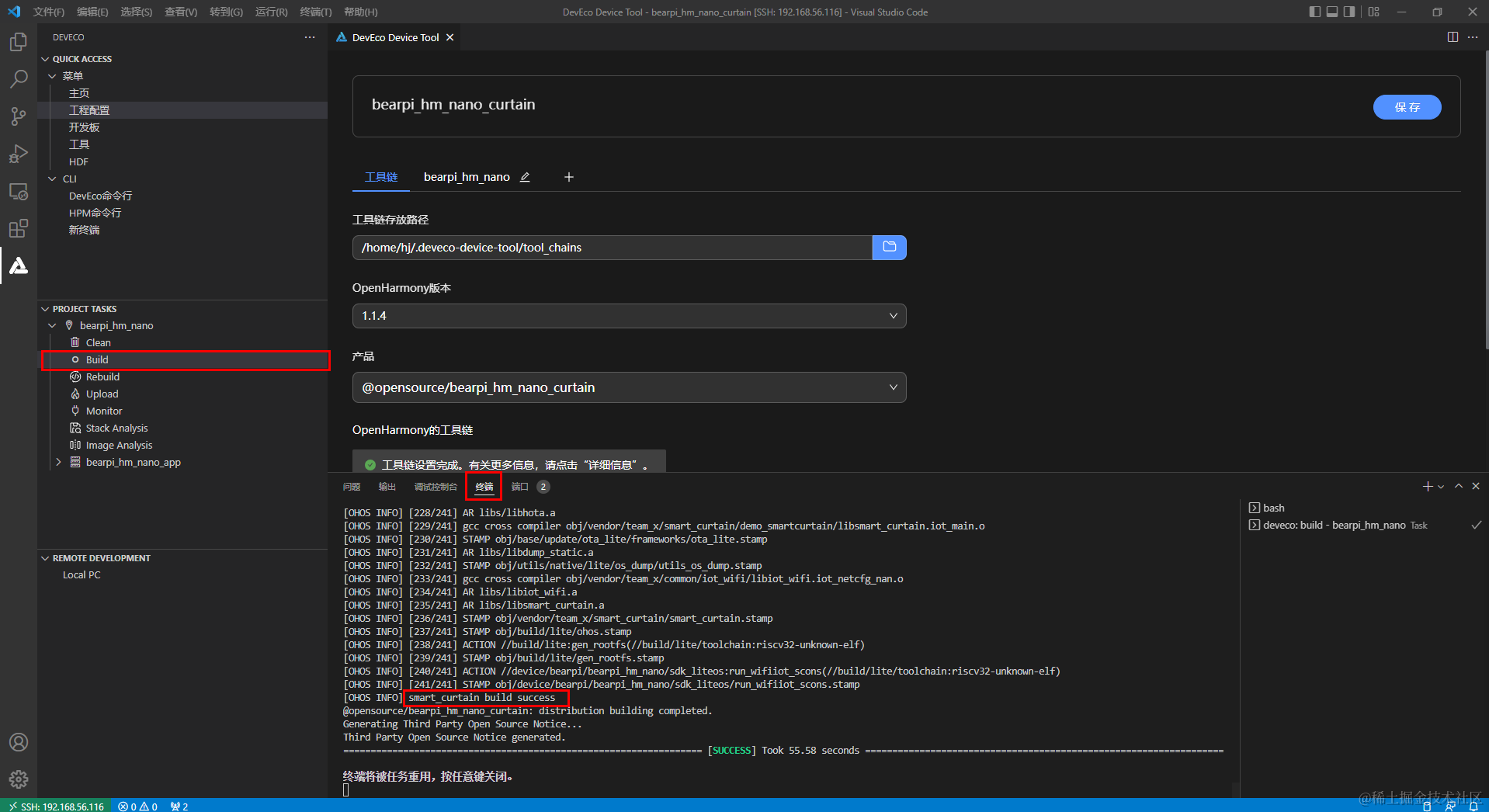
Task: Collapse the bearpi_hm_nano task tree
Action: point(52,326)
